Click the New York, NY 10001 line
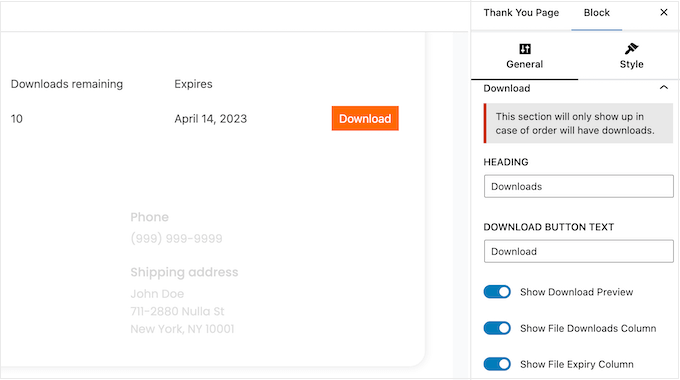This screenshot has width=680, height=380. pos(182,329)
